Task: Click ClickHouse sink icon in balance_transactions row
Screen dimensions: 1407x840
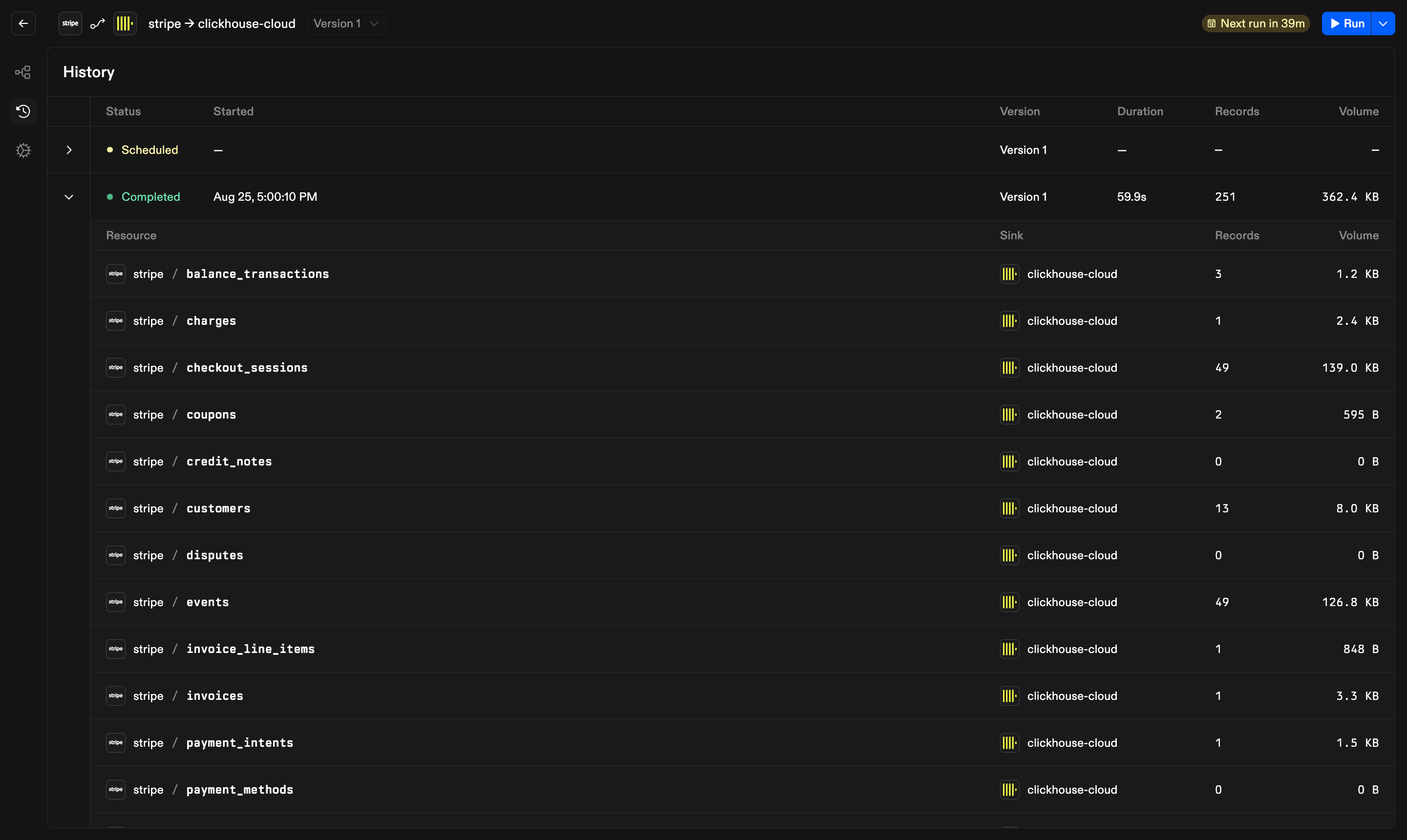Action: 1009,274
